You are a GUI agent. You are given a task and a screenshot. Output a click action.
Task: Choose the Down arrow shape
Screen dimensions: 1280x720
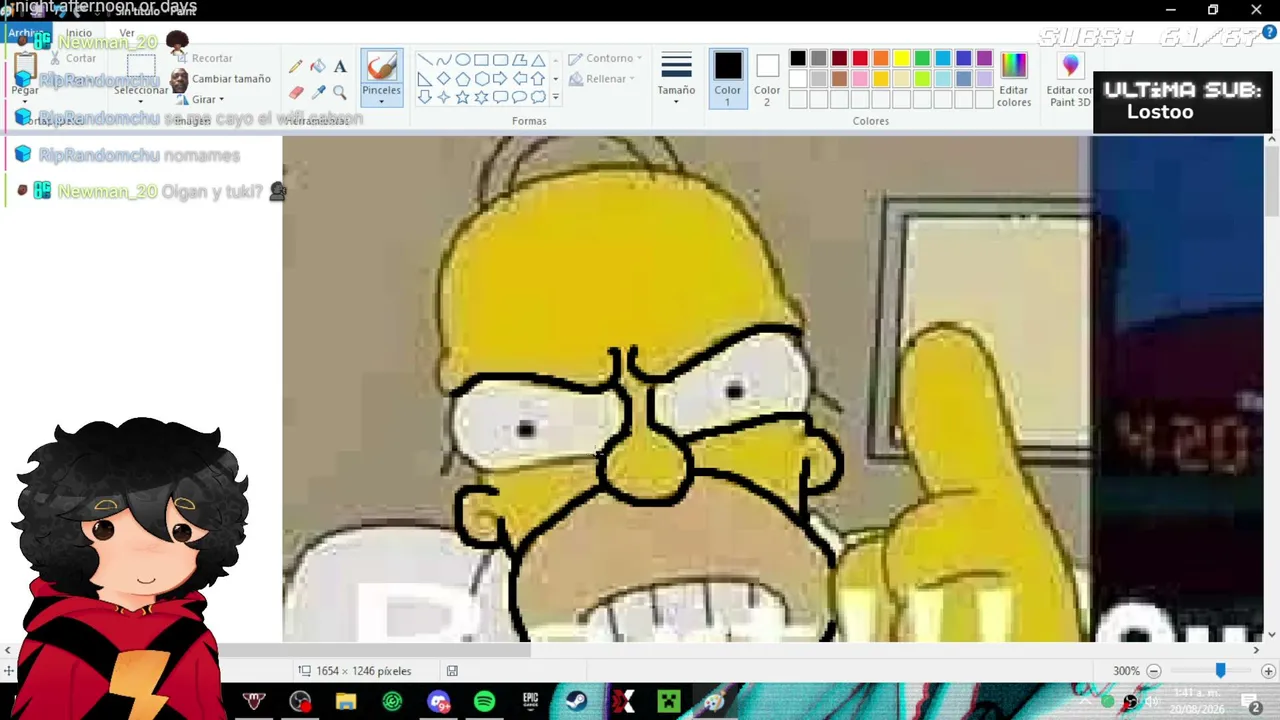pyautogui.click(x=424, y=97)
